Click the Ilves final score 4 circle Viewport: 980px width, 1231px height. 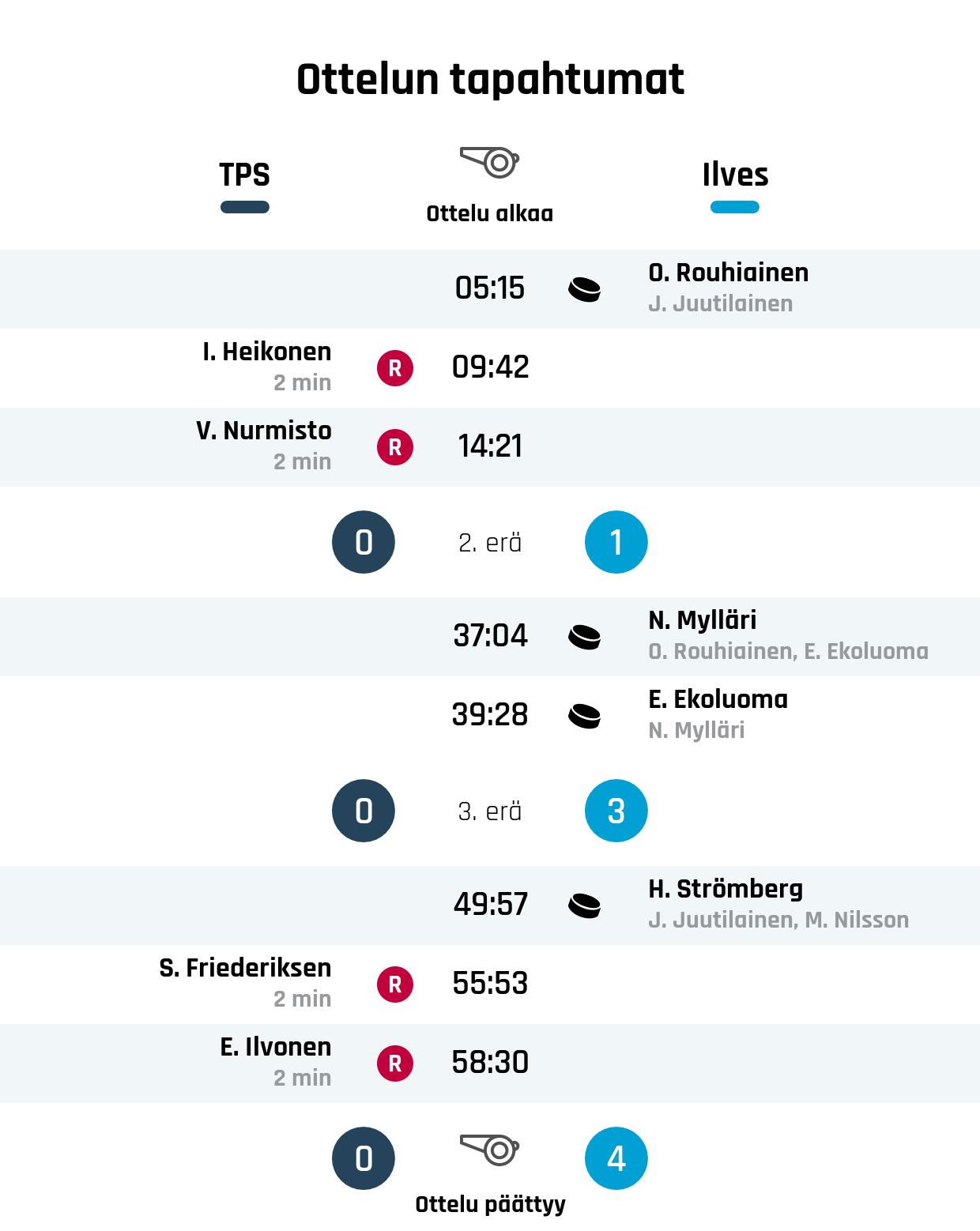[616, 1158]
